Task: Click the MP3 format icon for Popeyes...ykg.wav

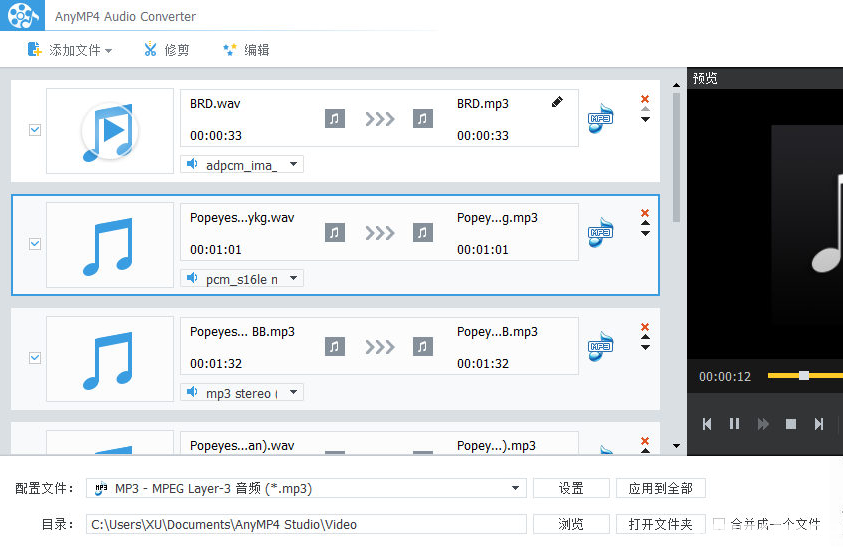Action: pos(601,232)
